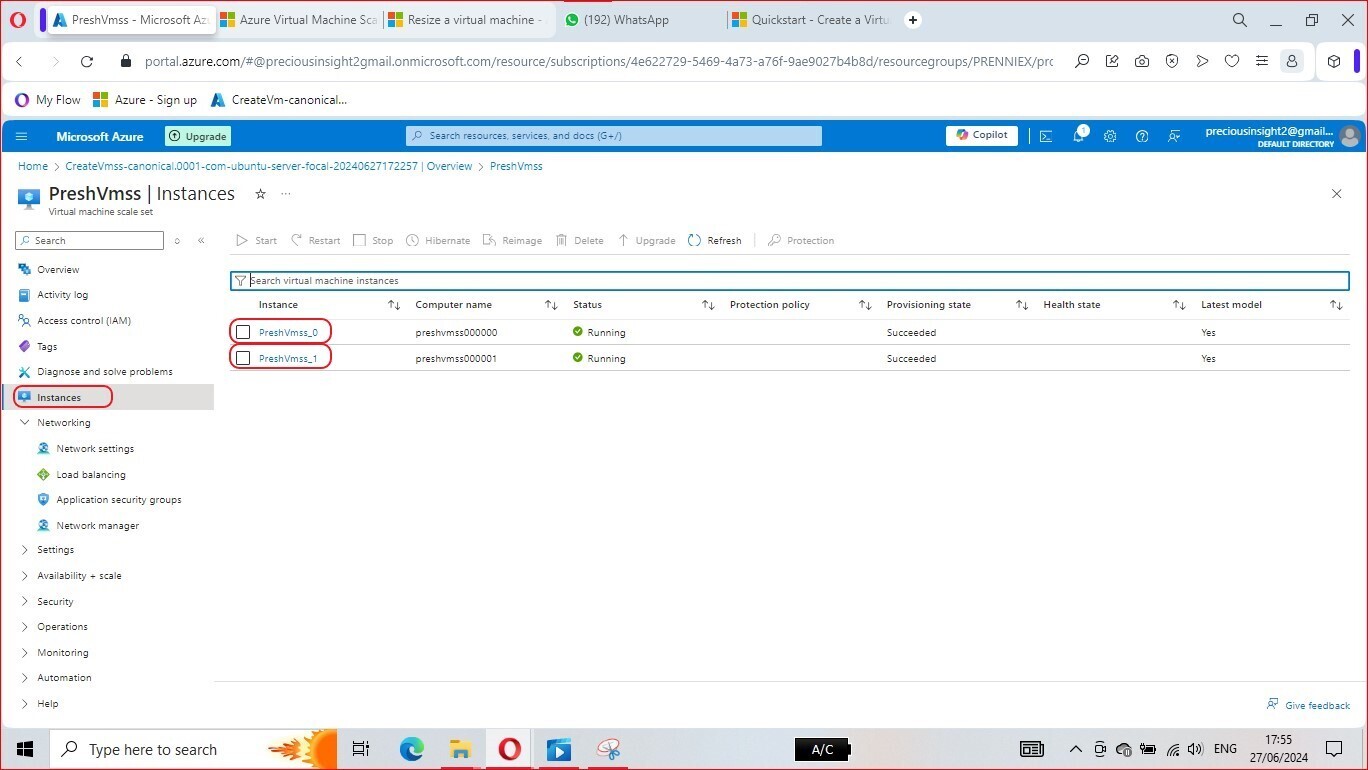
Task: Open the Azure portal hamburger menu
Action: tap(22, 136)
